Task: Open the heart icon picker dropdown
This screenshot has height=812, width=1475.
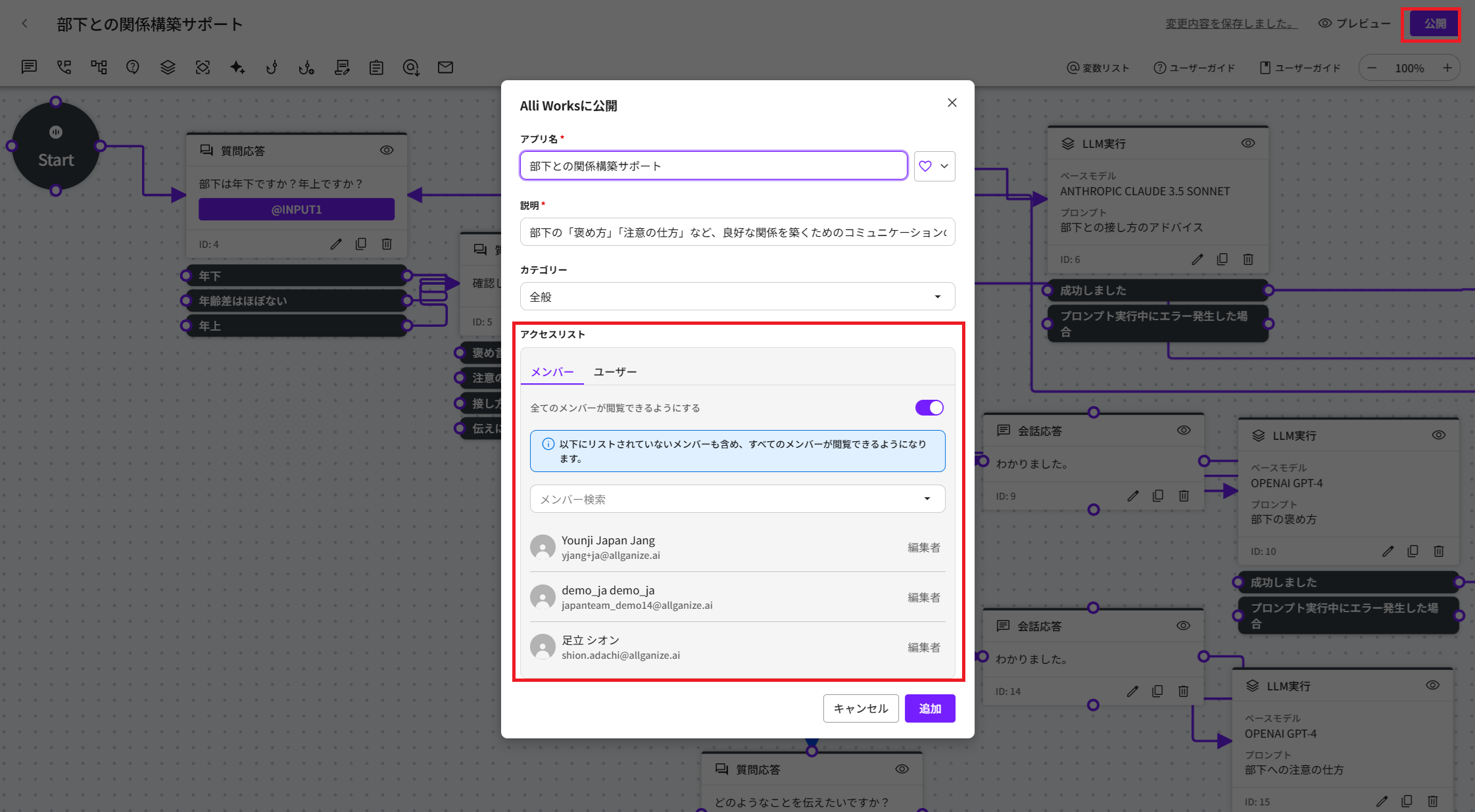Action: 934,166
